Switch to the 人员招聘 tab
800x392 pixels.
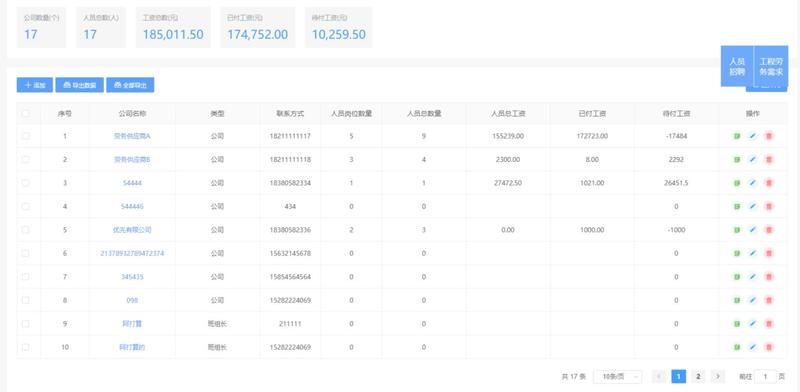[737, 66]
